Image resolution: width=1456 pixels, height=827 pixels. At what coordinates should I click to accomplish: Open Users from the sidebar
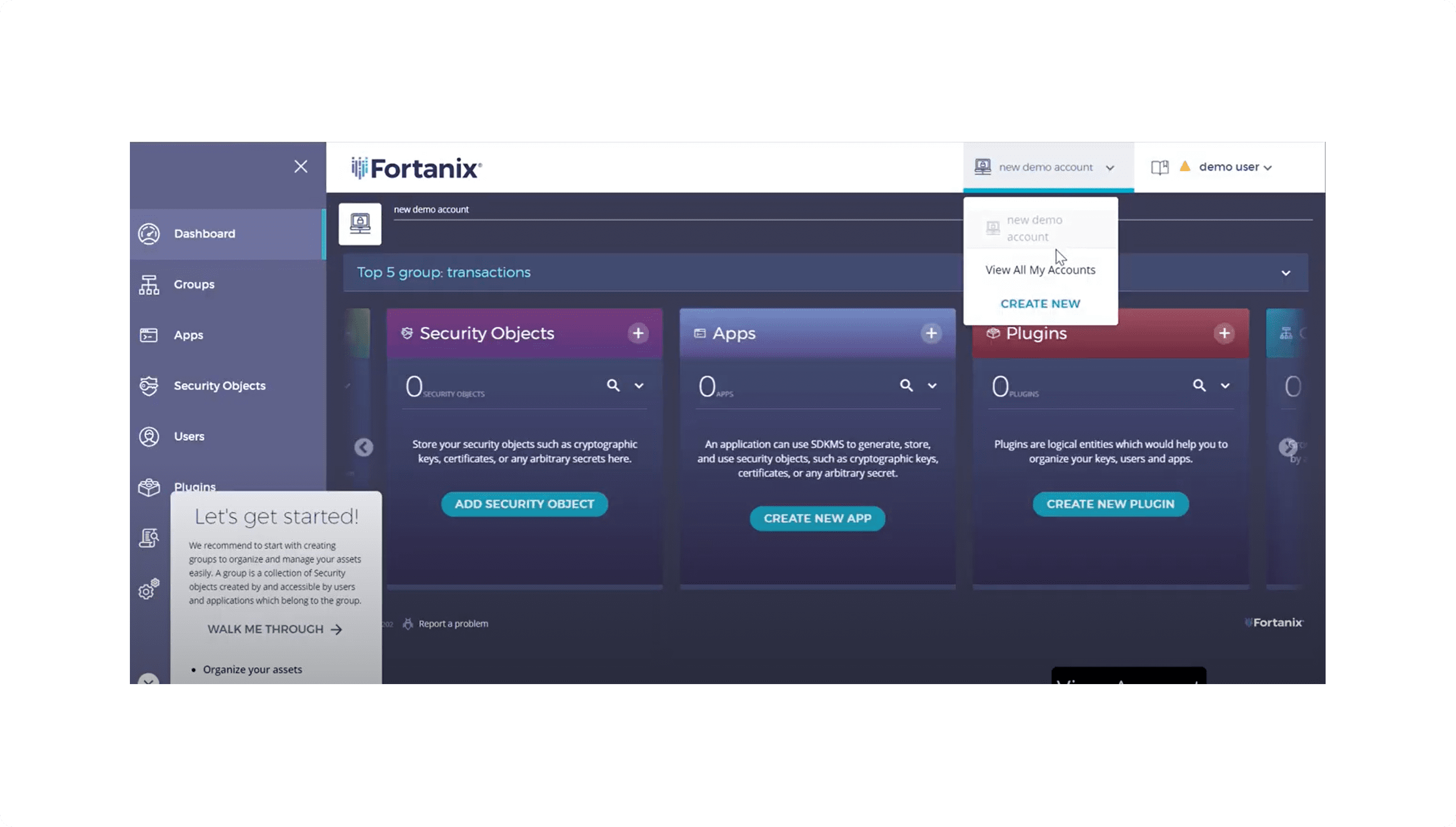coord(227,436)
